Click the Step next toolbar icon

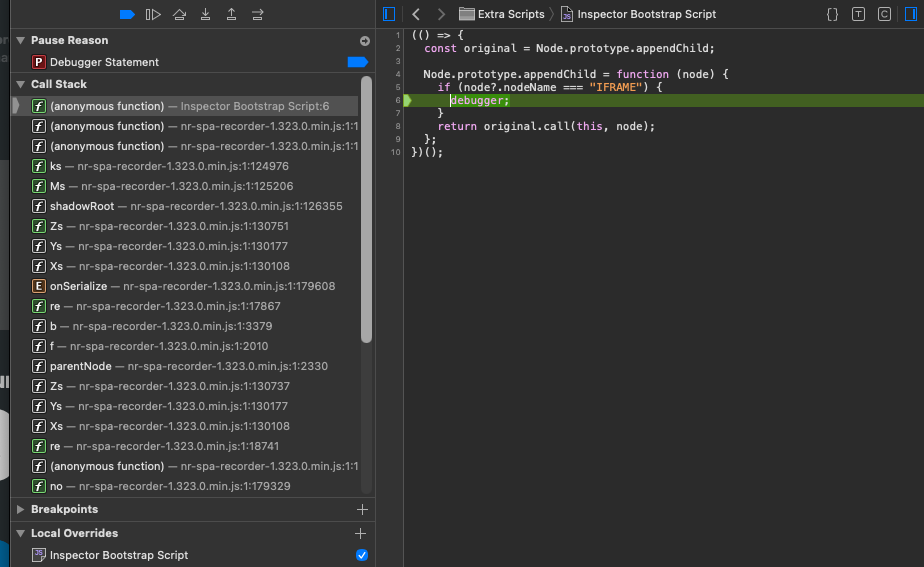click(258, 14)
